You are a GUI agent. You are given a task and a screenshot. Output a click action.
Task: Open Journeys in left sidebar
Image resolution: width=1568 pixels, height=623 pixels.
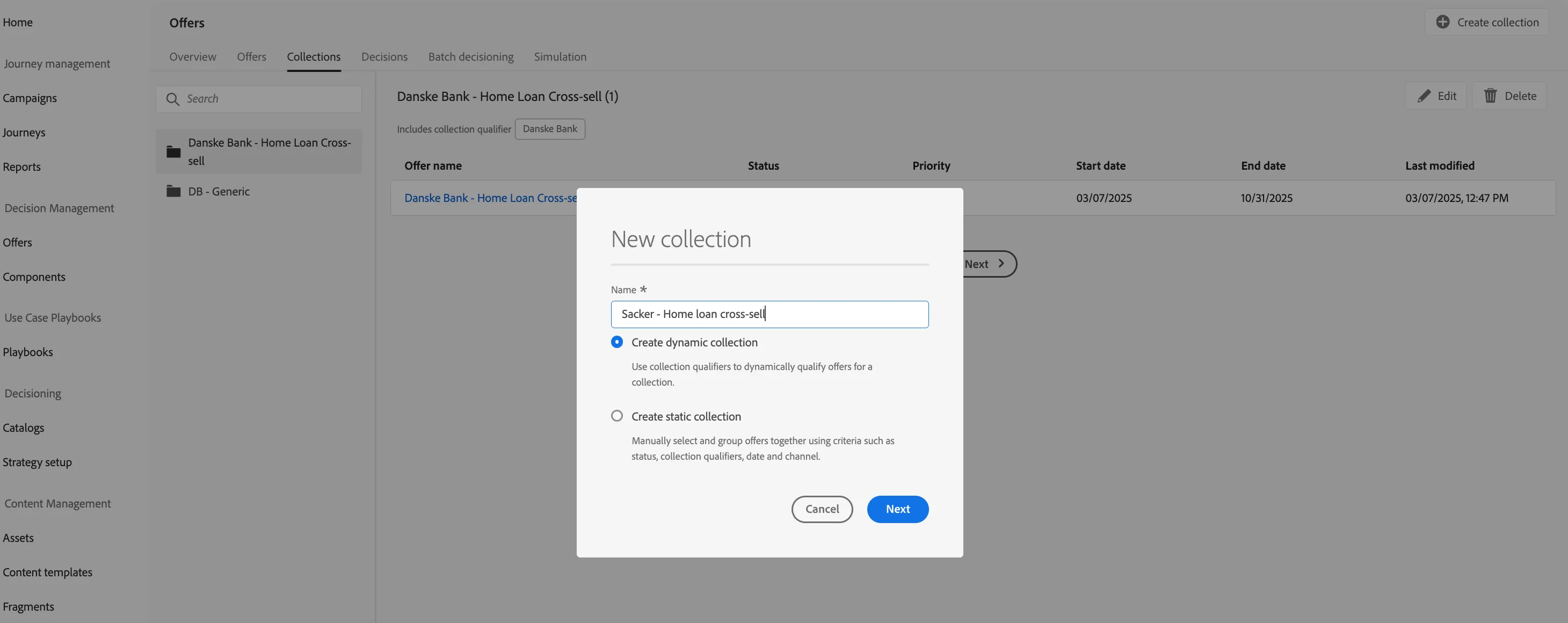[24, 133]
